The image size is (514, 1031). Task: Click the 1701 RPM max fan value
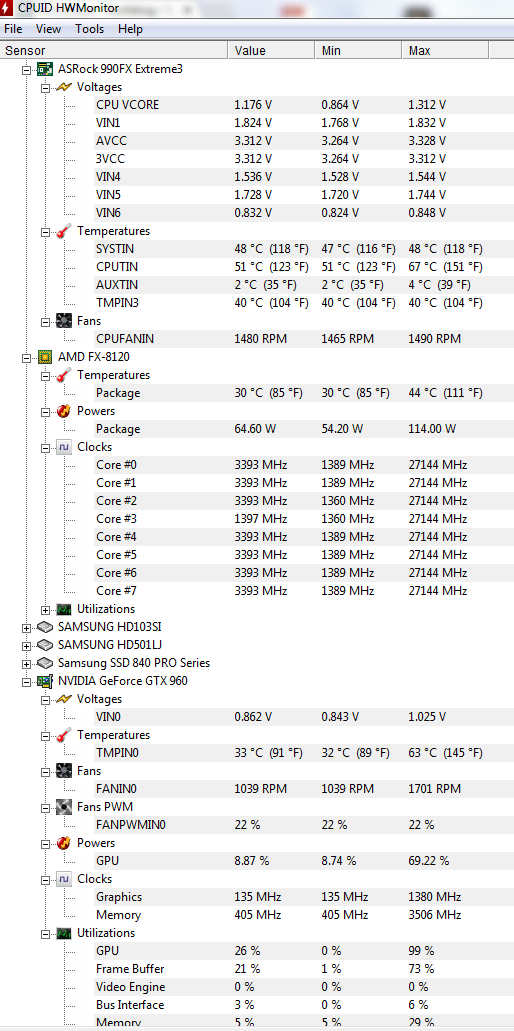click(434, 788)
